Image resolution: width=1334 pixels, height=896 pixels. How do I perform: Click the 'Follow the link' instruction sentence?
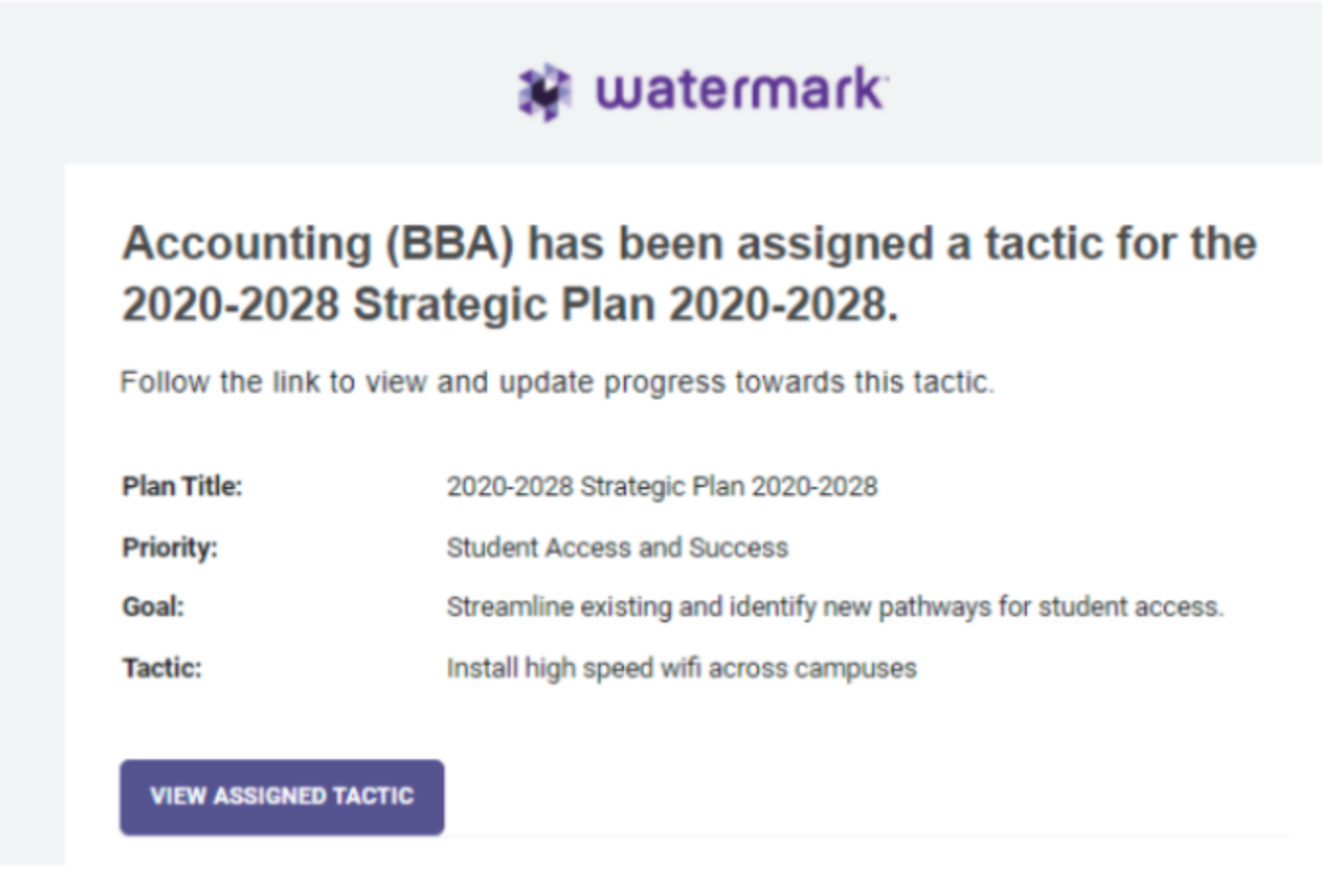tap(557, 381)
